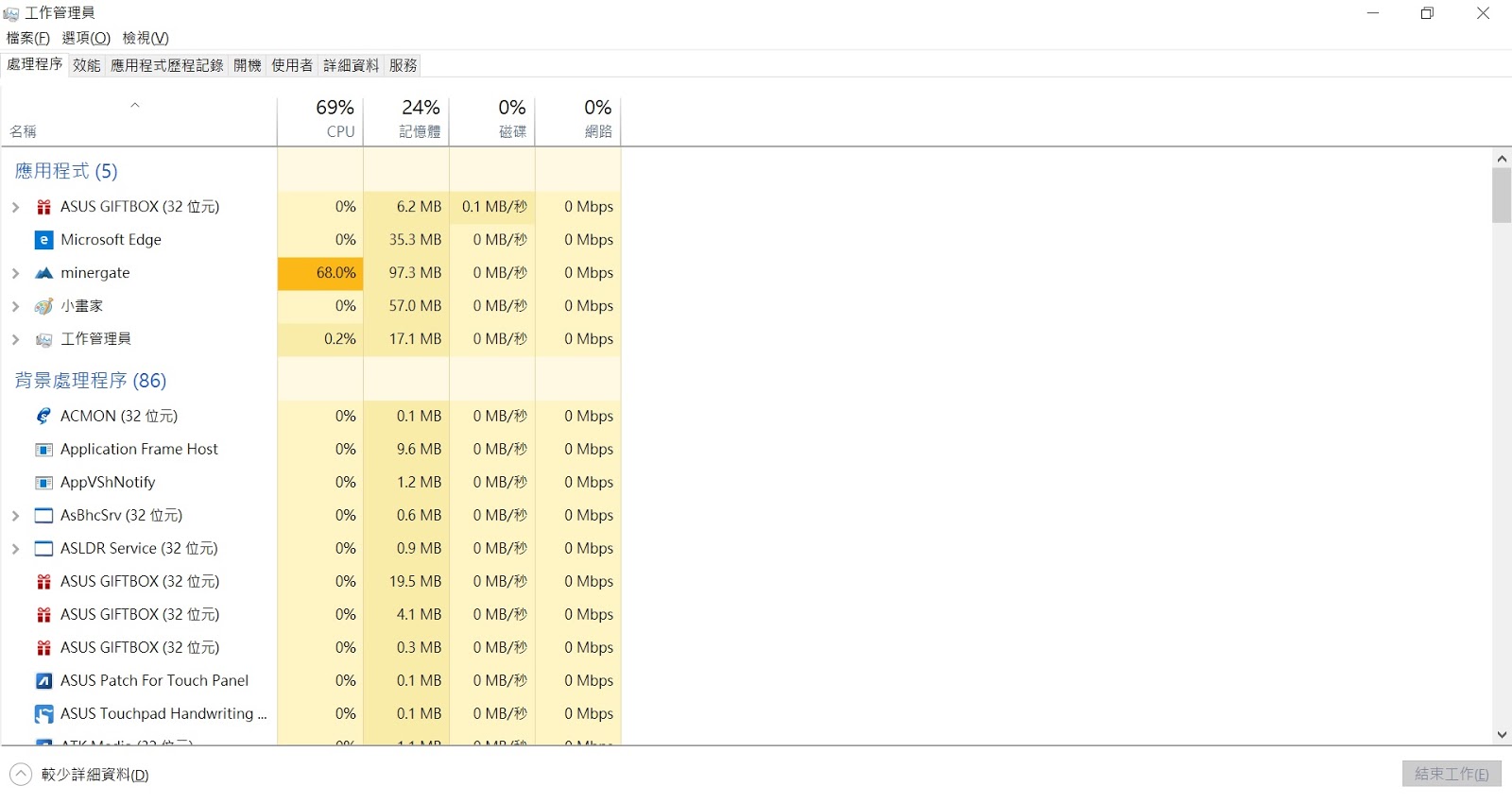Screen dimensions: 1512x803
Task: Select the Application Frame Host row
Action: pyautogui.click(x=311, y=450)
